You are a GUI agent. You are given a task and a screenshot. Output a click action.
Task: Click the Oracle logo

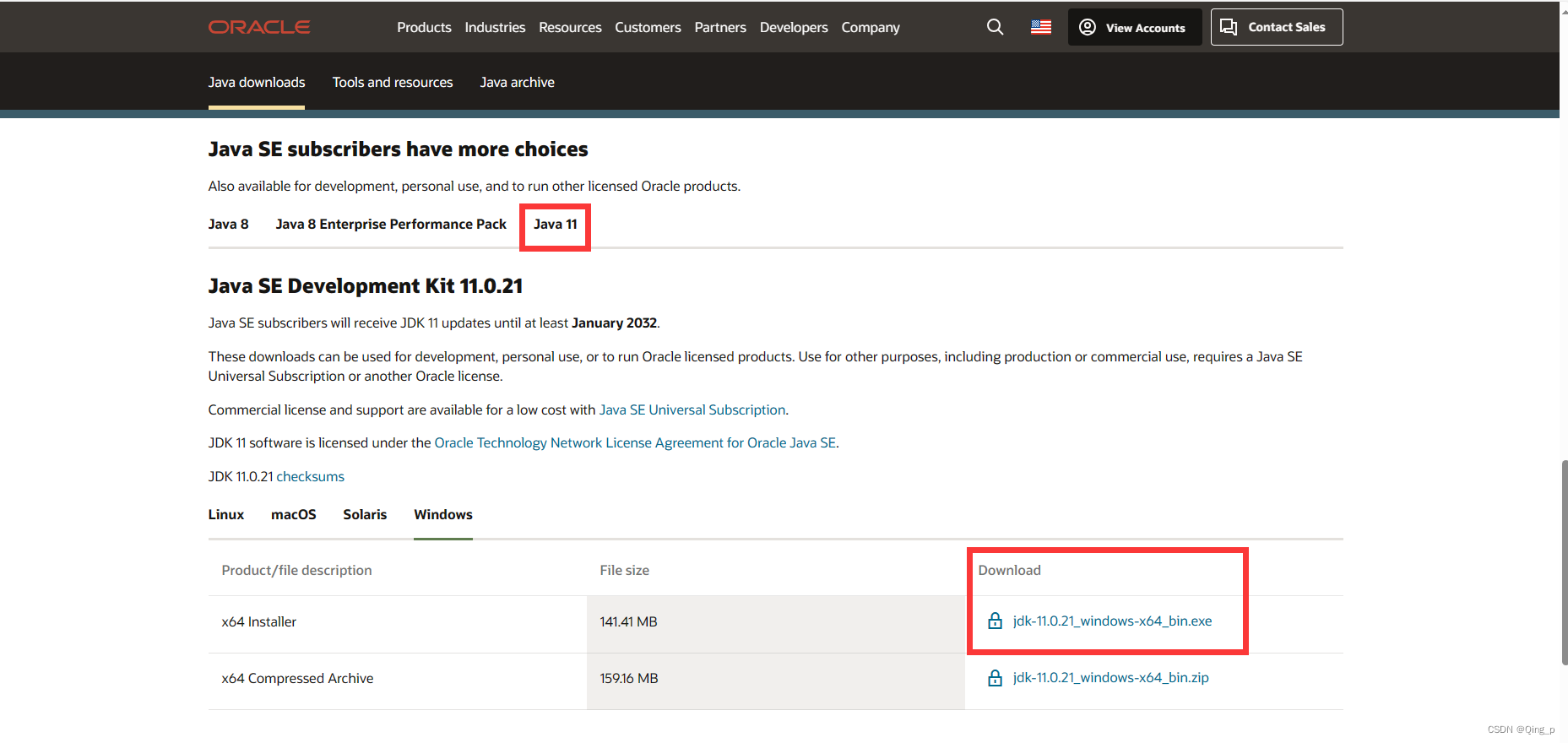pyautogui.click(x=259, y=27)
